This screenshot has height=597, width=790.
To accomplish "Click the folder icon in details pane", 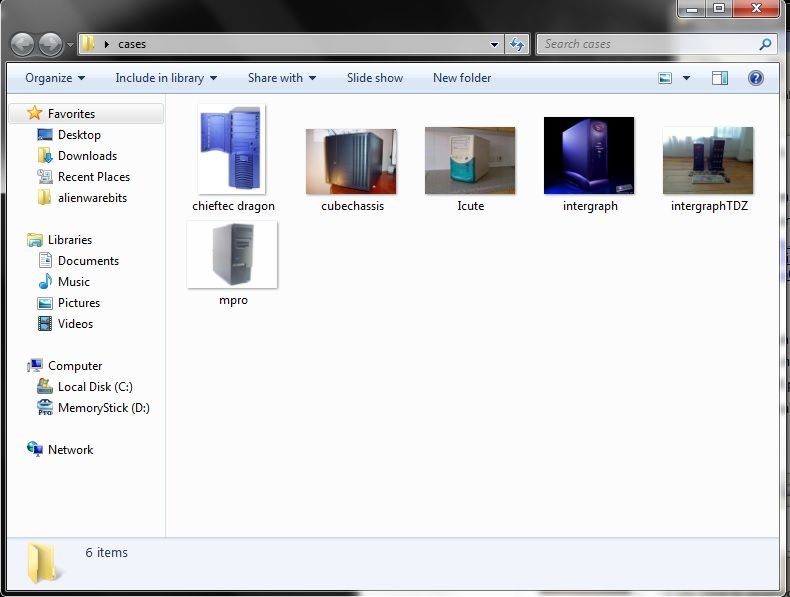I will click(44, 563).
